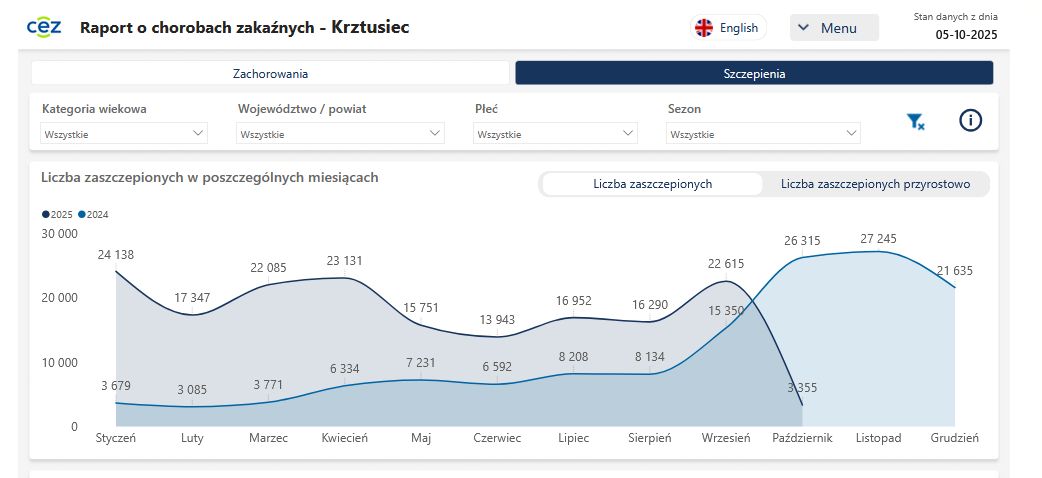Screen dimensions: 1042x478
Task: Click the 6 592 data label
Action: pyautogui.click(x=497, y=367)
